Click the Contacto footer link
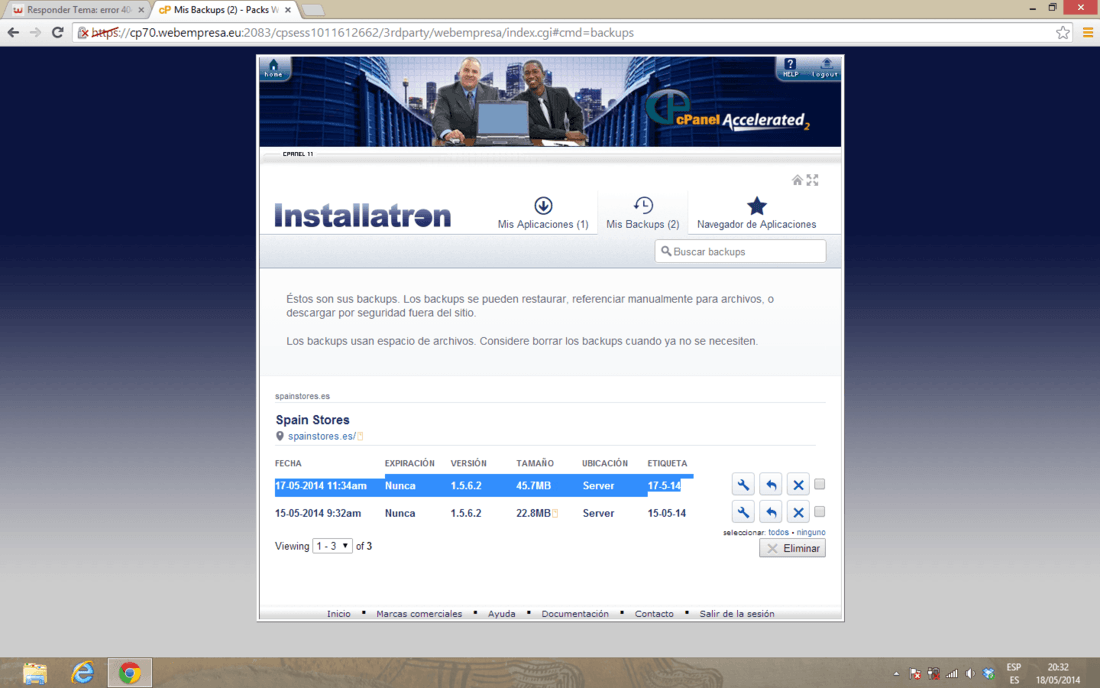The image size is (1100, 688). (654, 614)
